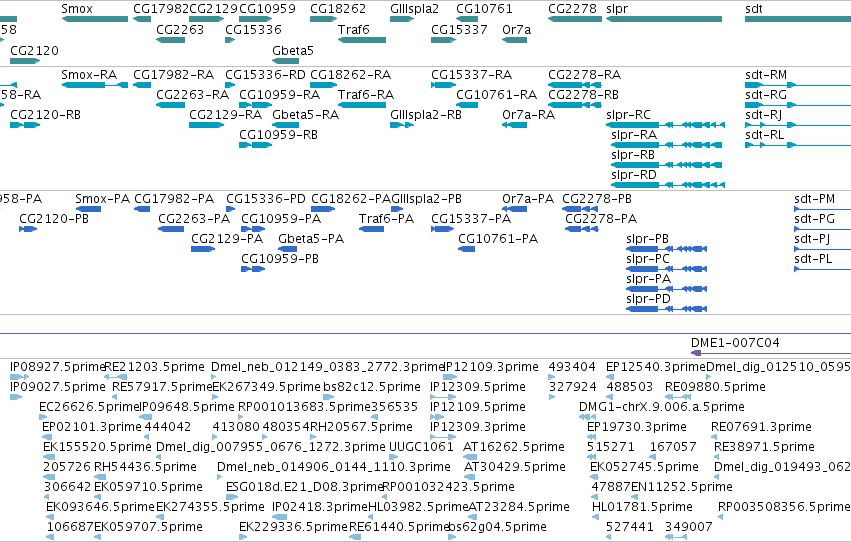This screenshot has width=851, height=542.
Task: Select the EP12540.3prime EST label
Action: (656, 367)
